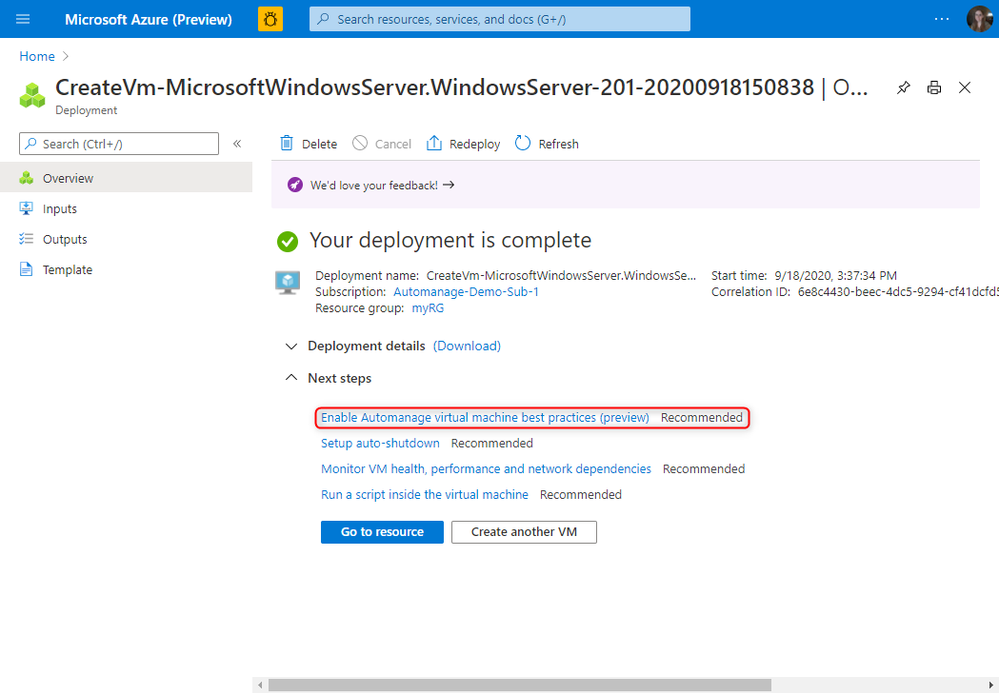Viewport: 999px width, 693px height.
Task: Expand the Deployment details section
Action: pyautogui.click(x=291, y=346)
